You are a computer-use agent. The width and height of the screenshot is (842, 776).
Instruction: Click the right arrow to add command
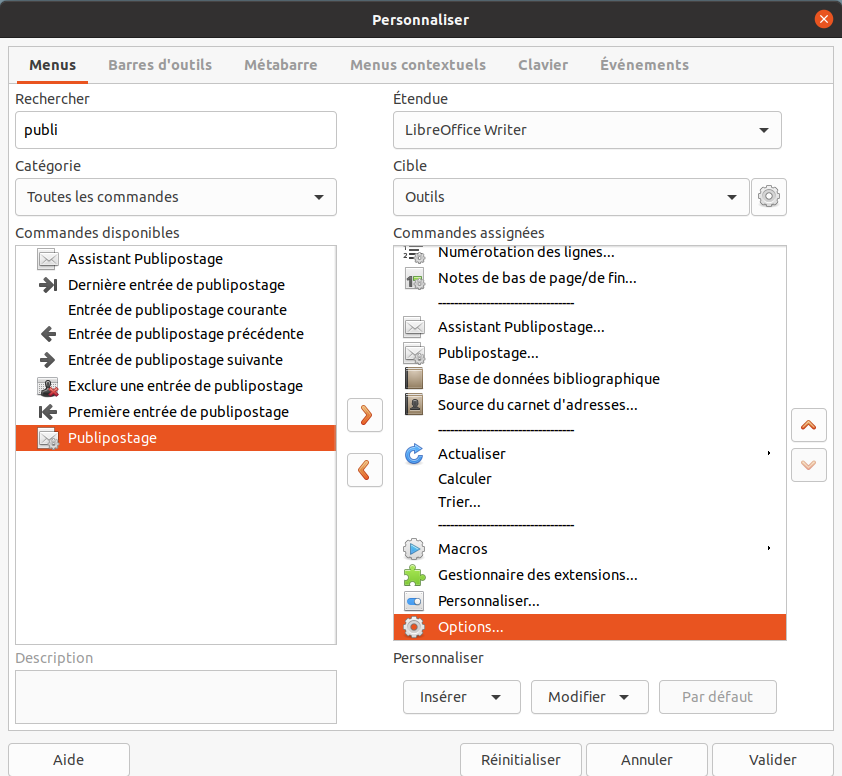pyautogui.click(x=365, y=415)
